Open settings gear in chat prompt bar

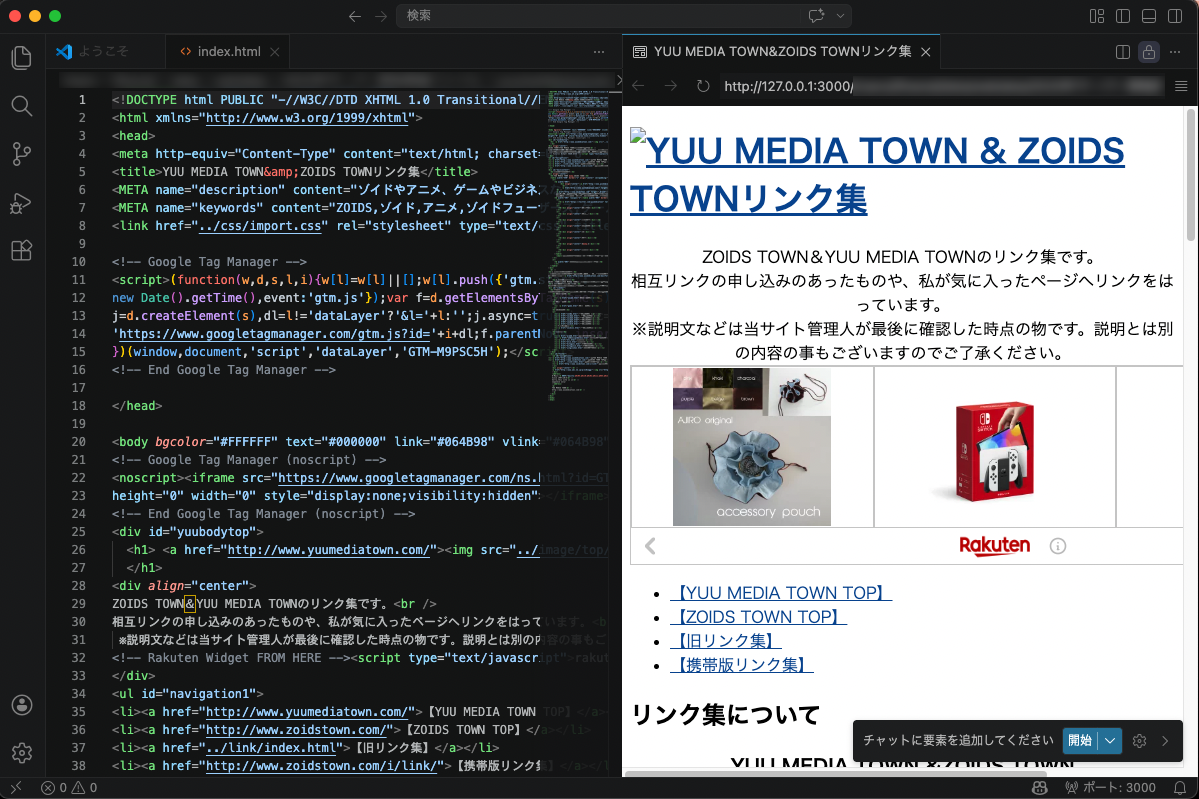click(x=1139, y=741)
